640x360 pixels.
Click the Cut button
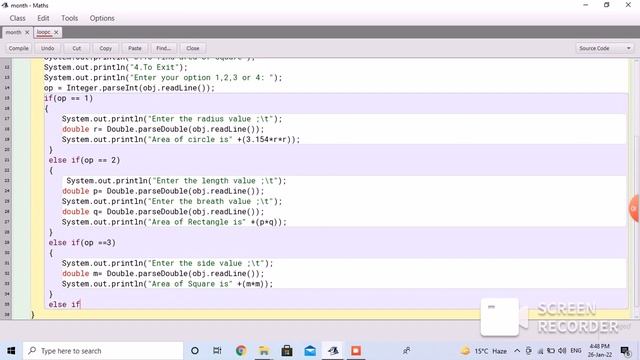[x=77, y=48]
